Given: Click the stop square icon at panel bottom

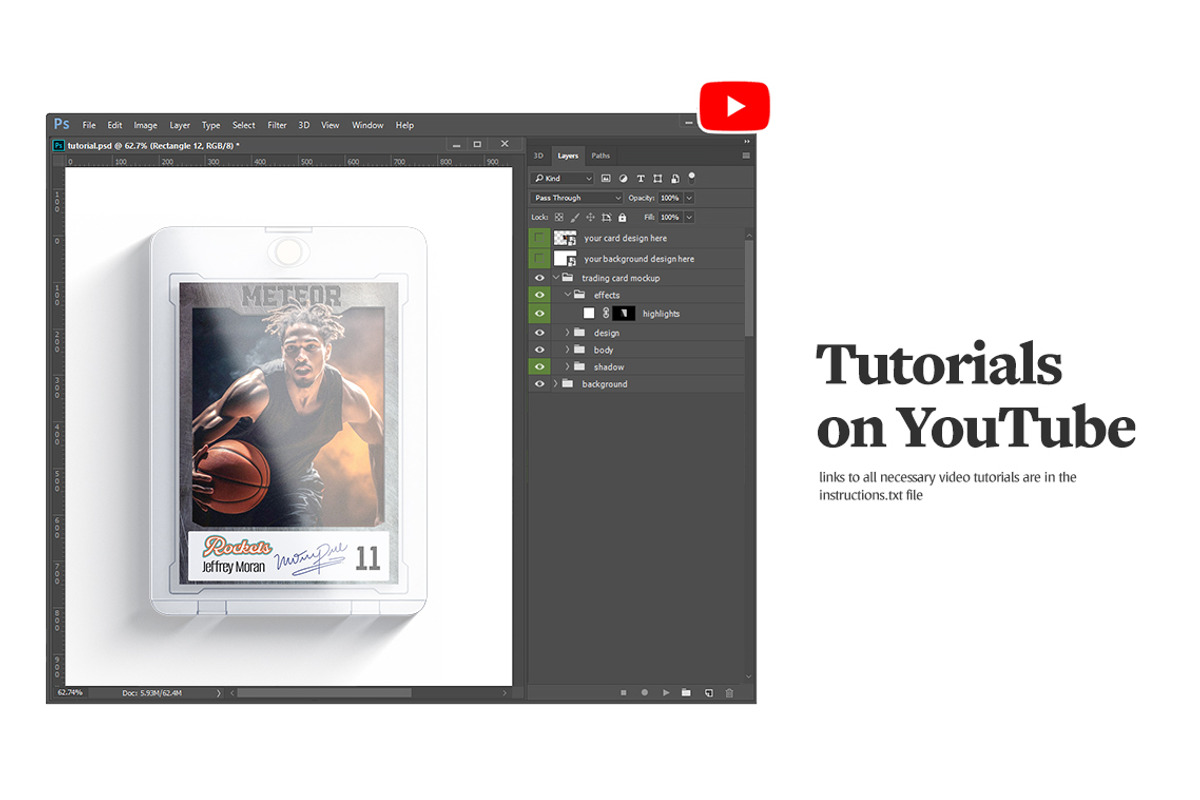Looking at the screenshot, I should (x=623, y=692).
